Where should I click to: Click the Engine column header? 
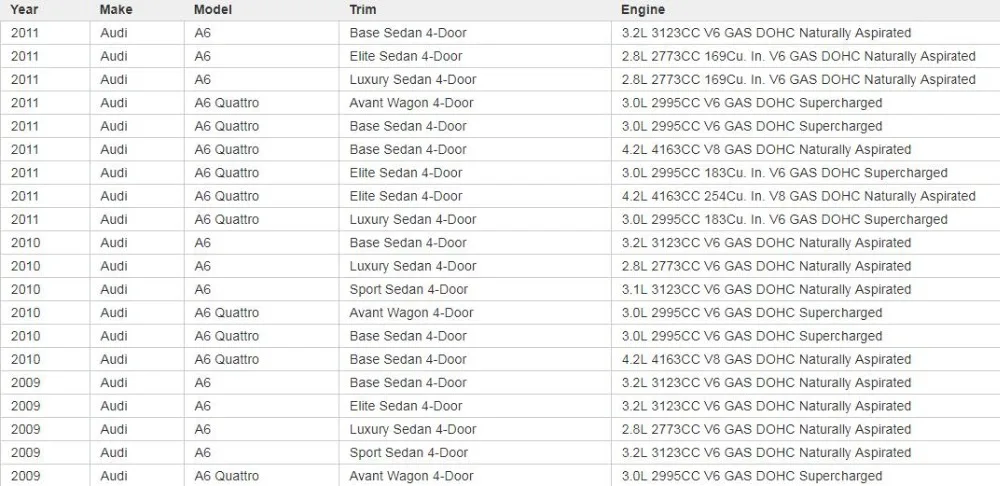click(805, 10)
